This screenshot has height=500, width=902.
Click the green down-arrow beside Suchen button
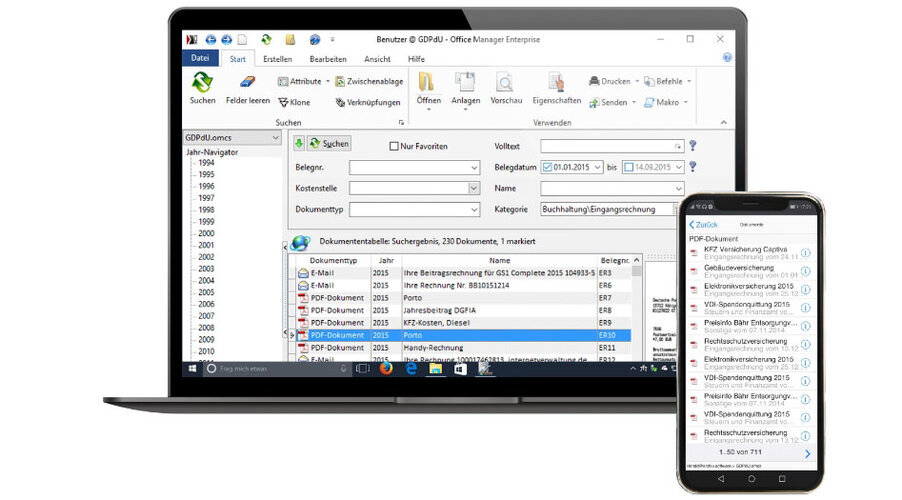point(299,143)
